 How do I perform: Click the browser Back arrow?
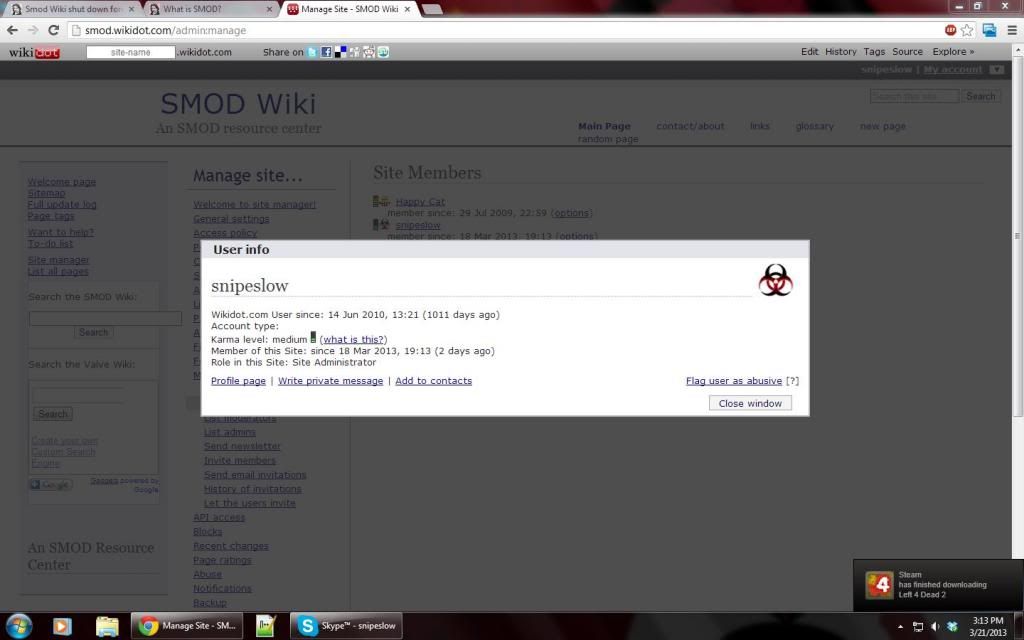12,30
